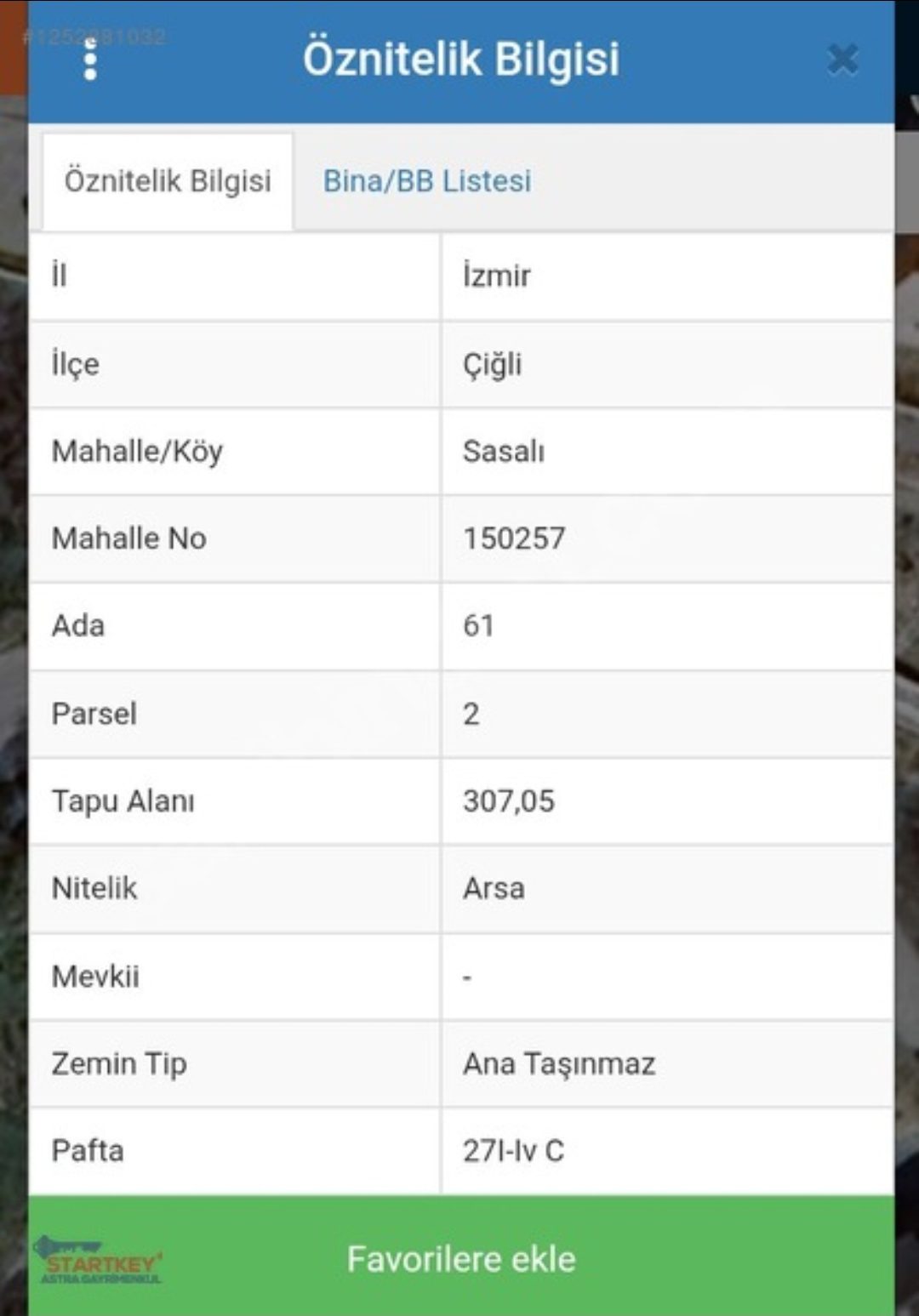Click the Zemin Tip row label

click(x=119, y=1064)
